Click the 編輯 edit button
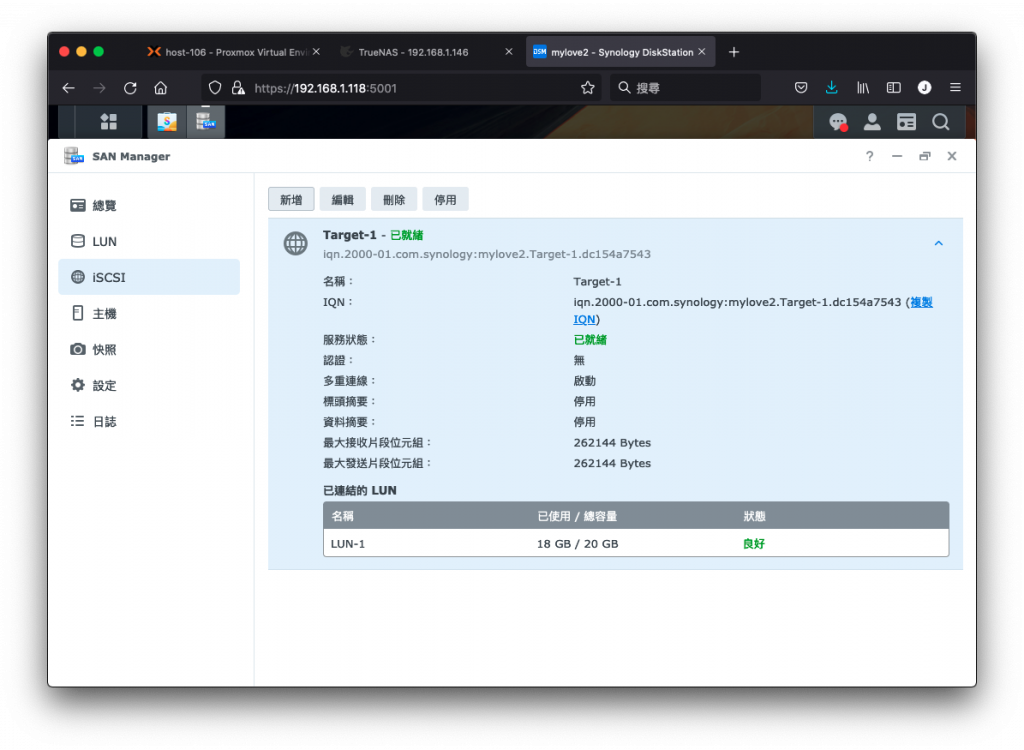Viewport: 1024px width, 750px height. coord(343,200)
